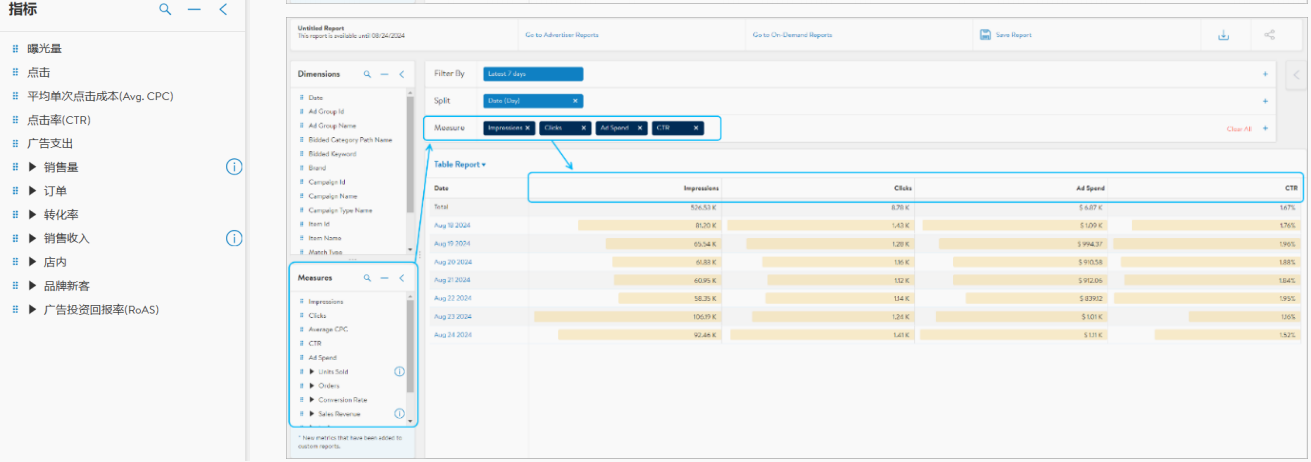The height and width of the screenshot is (462, 1311).
Task: Open the Table Report dropdown
Action: pyautogui.click(x=459, y=164)
